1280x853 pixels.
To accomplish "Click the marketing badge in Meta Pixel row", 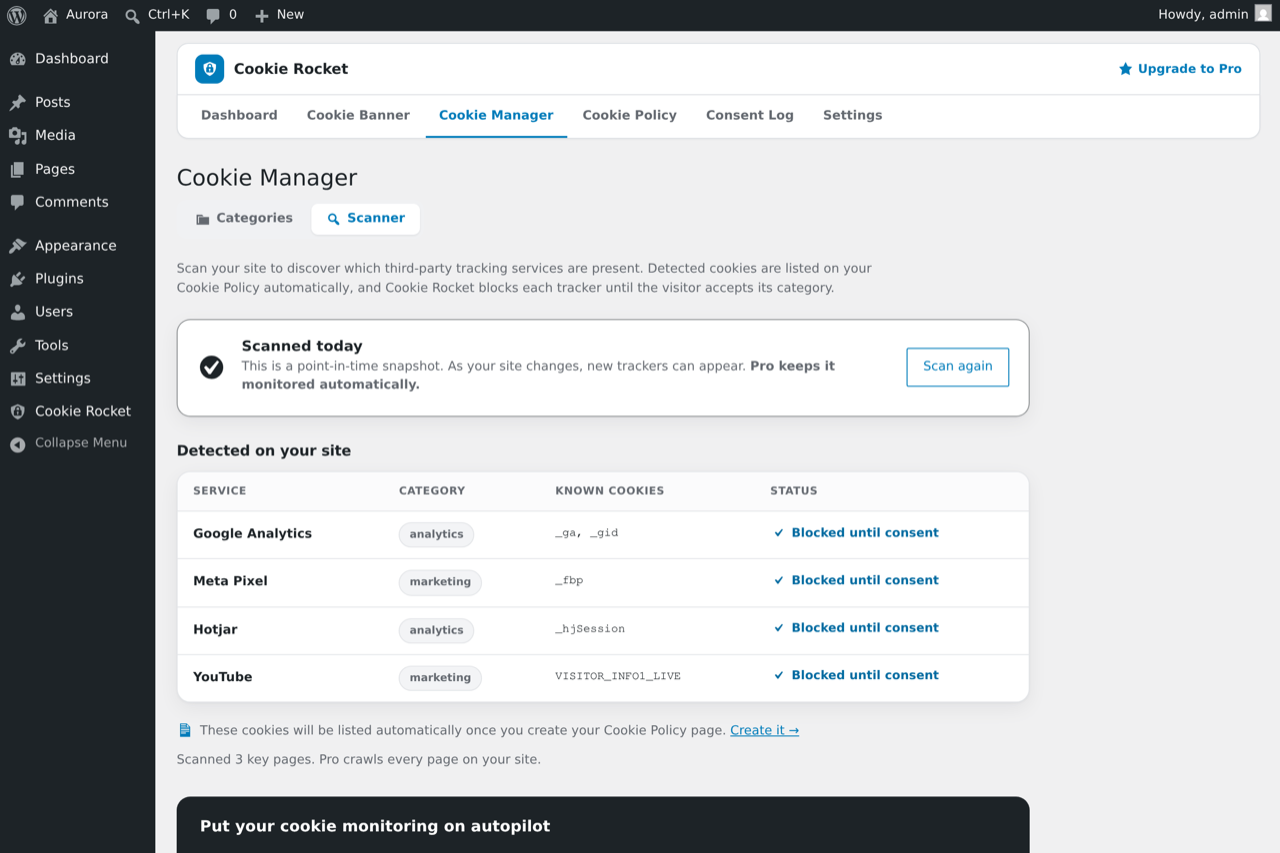I will 440,582.
